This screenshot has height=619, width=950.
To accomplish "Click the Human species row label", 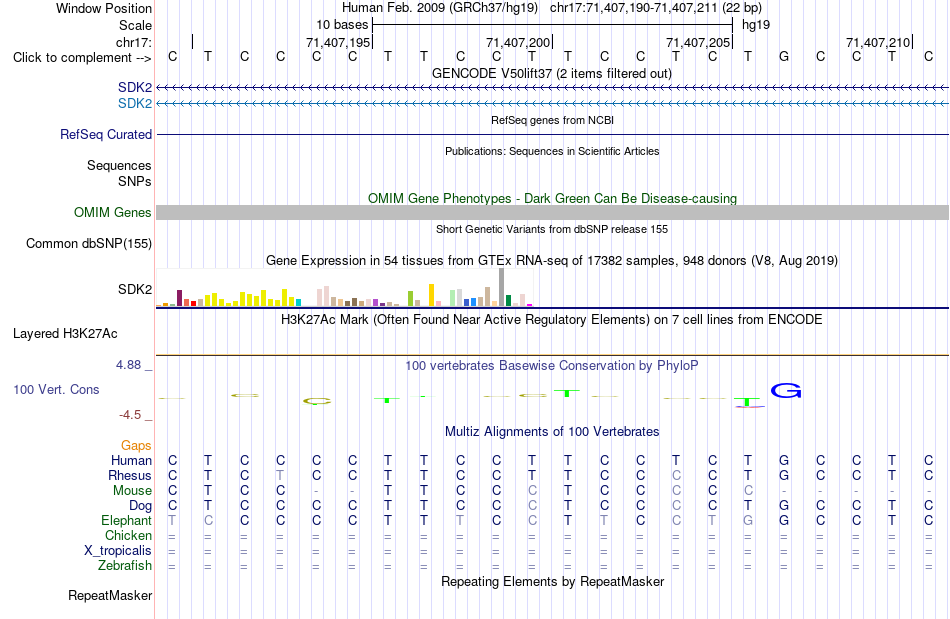I will pyautogui.click(x=131, y=461).
